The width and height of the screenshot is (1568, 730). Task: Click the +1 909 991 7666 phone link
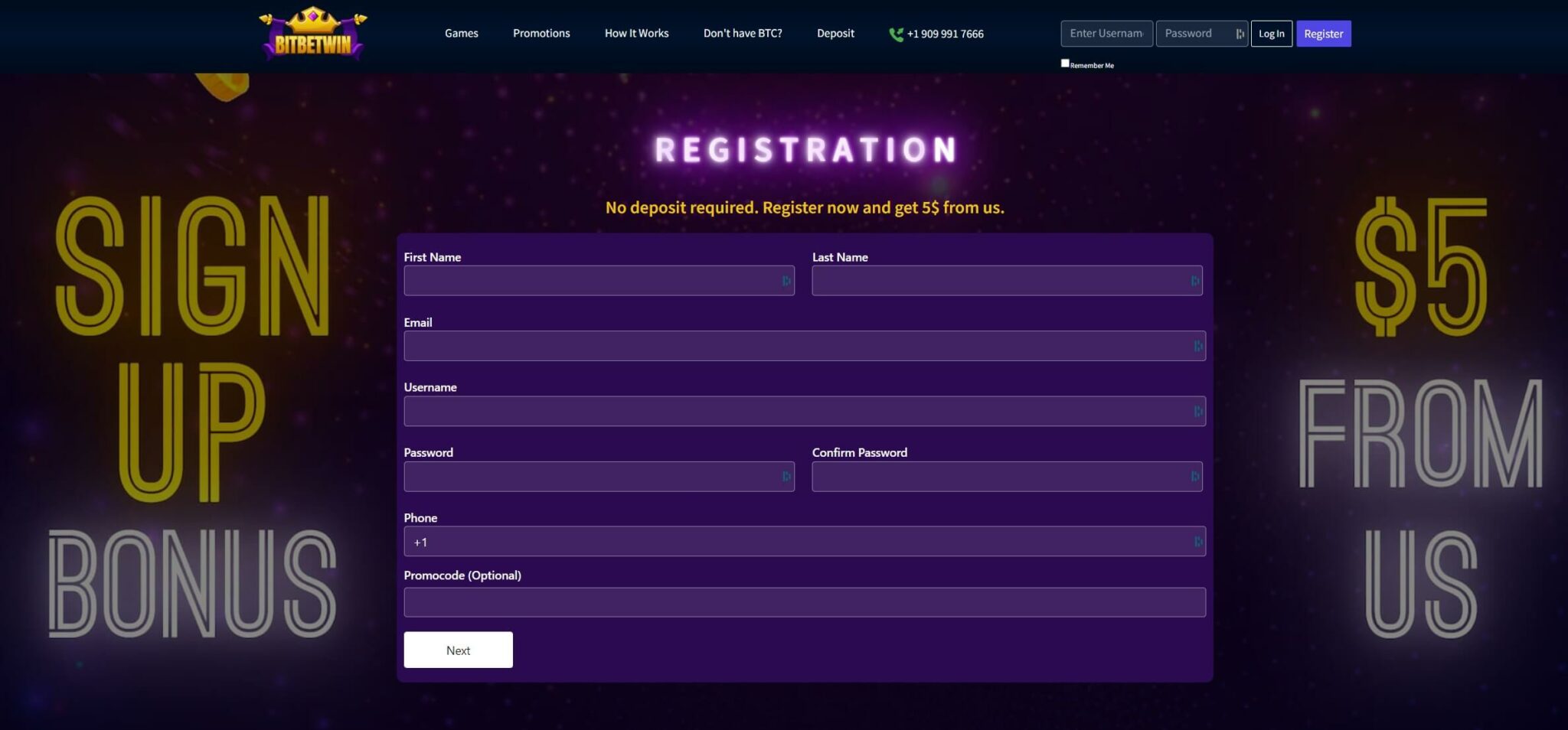[x=945, y=34]
